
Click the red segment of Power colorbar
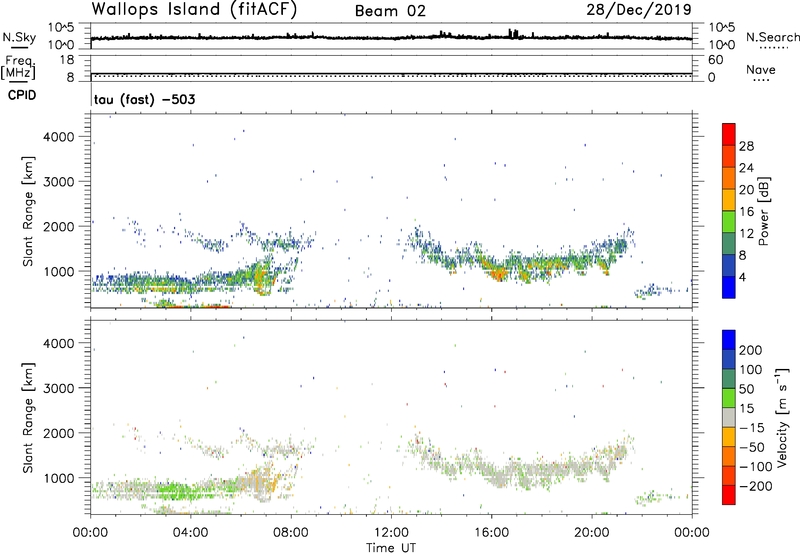[x=729, y=134]
